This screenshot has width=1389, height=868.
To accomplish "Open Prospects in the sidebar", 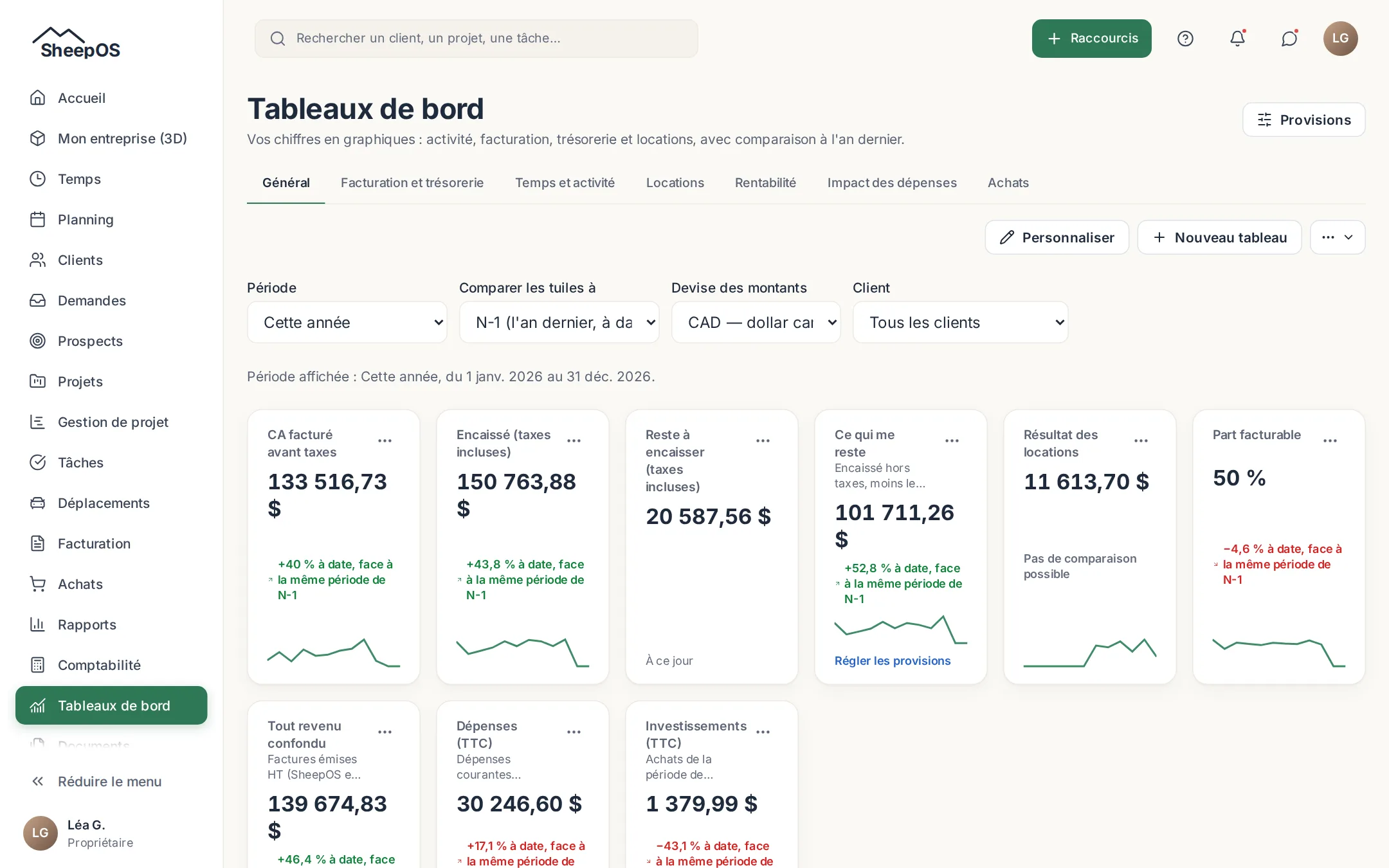I will click(111, 341).
